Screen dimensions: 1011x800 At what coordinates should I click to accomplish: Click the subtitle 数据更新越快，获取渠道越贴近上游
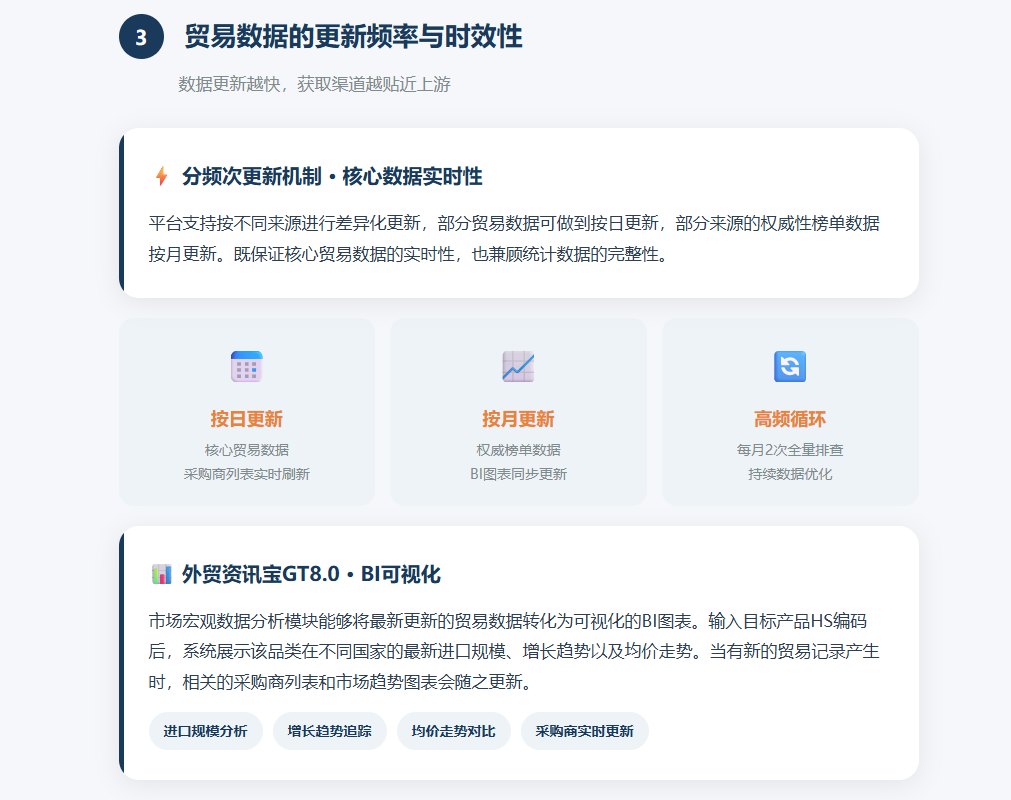(315, 84)
